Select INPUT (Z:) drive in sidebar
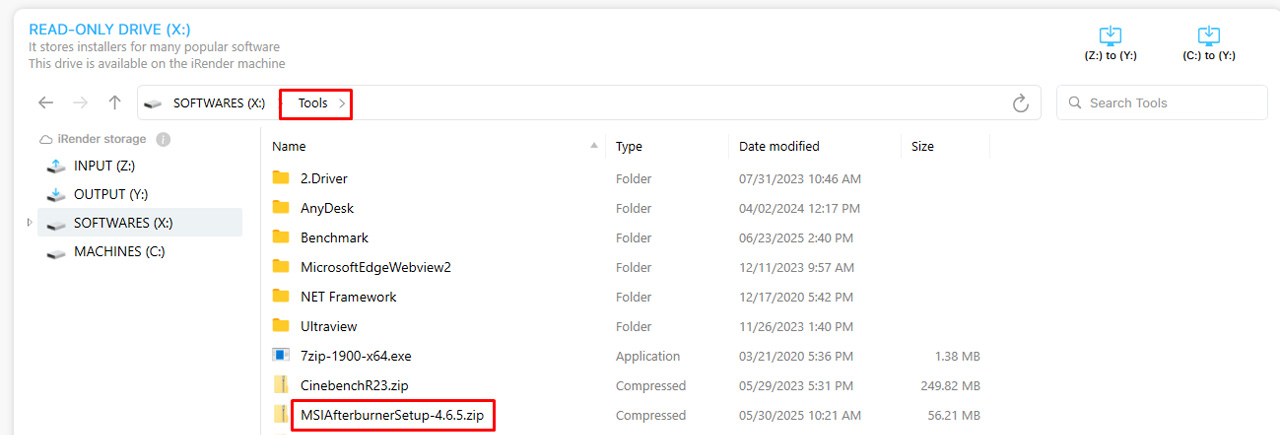Image resolution: width=1280 pixels, height=435 pixels. (x=105, y=166)
